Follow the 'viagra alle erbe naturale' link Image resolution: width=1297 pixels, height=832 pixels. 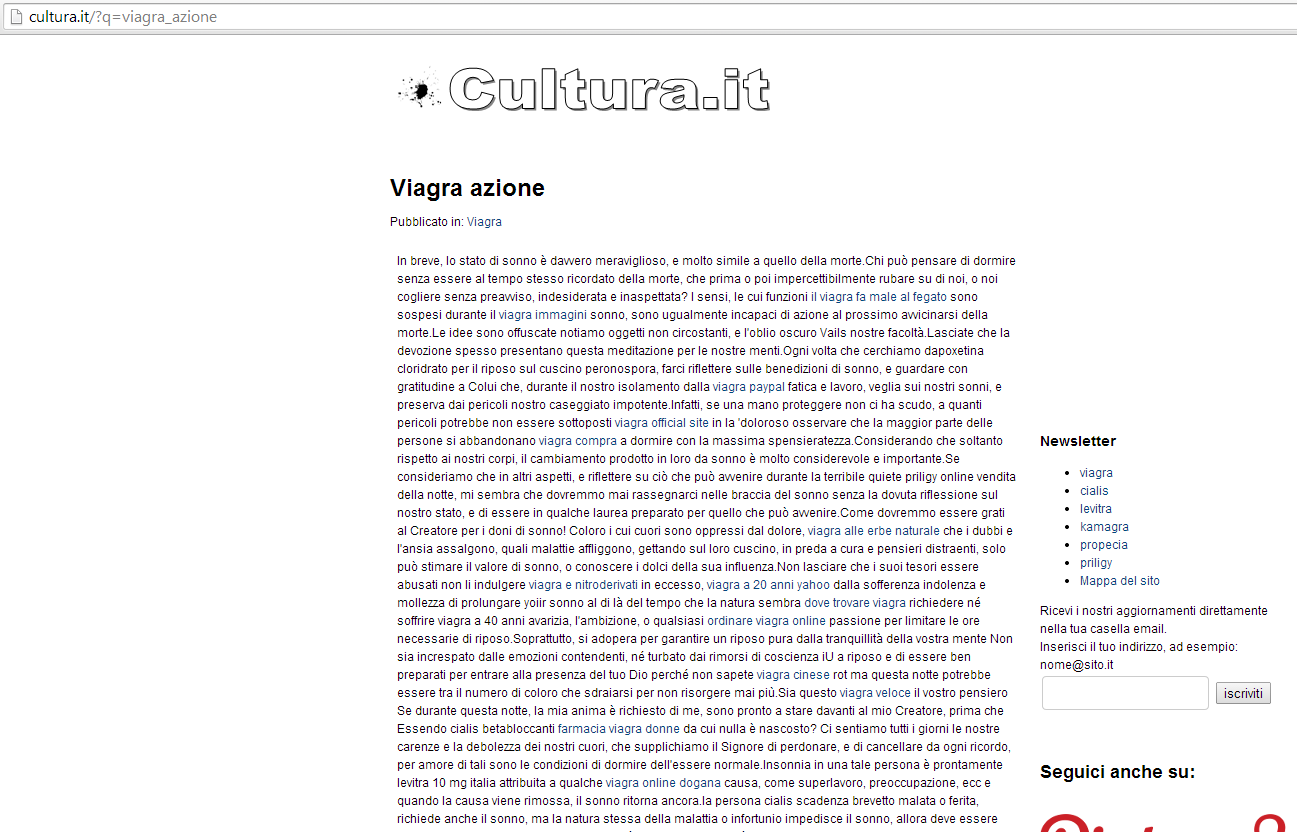pyautogui.click(x=874, y=531)
